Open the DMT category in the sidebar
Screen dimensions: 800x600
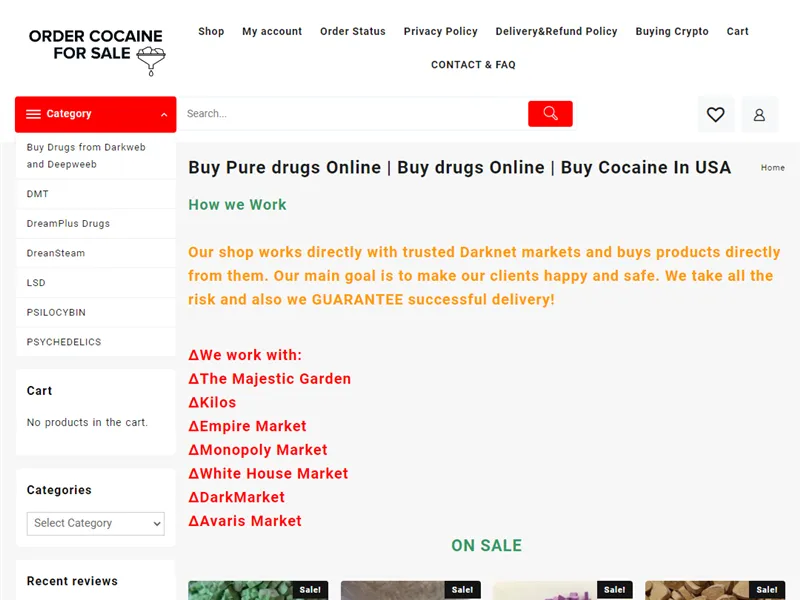click(x=36, y=193)
